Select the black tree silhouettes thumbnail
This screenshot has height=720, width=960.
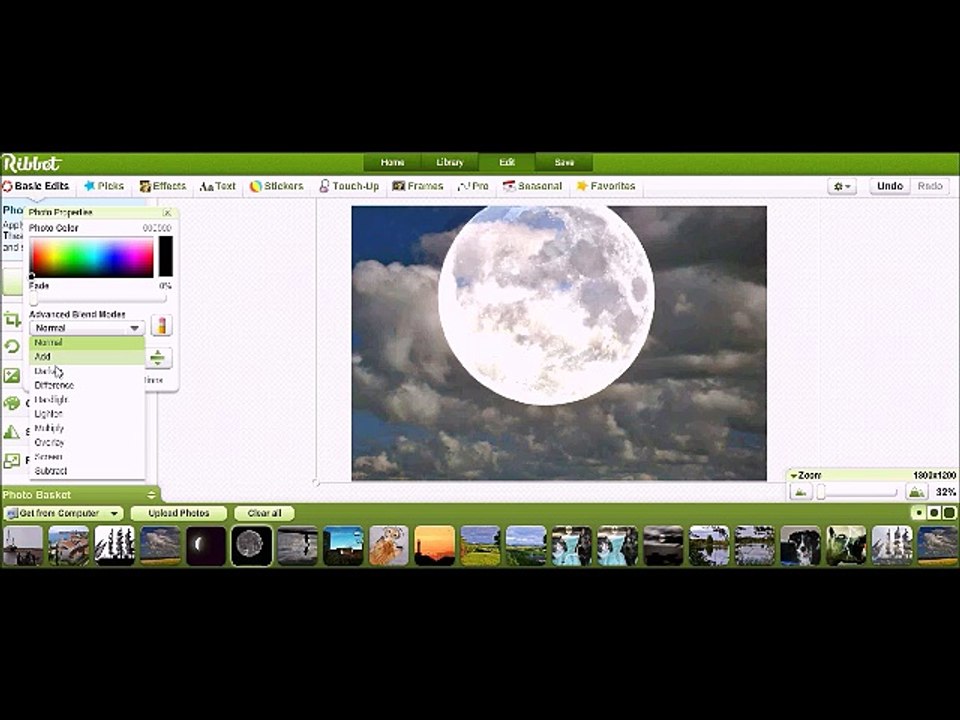pyautogui.click(x=114, y=545)
